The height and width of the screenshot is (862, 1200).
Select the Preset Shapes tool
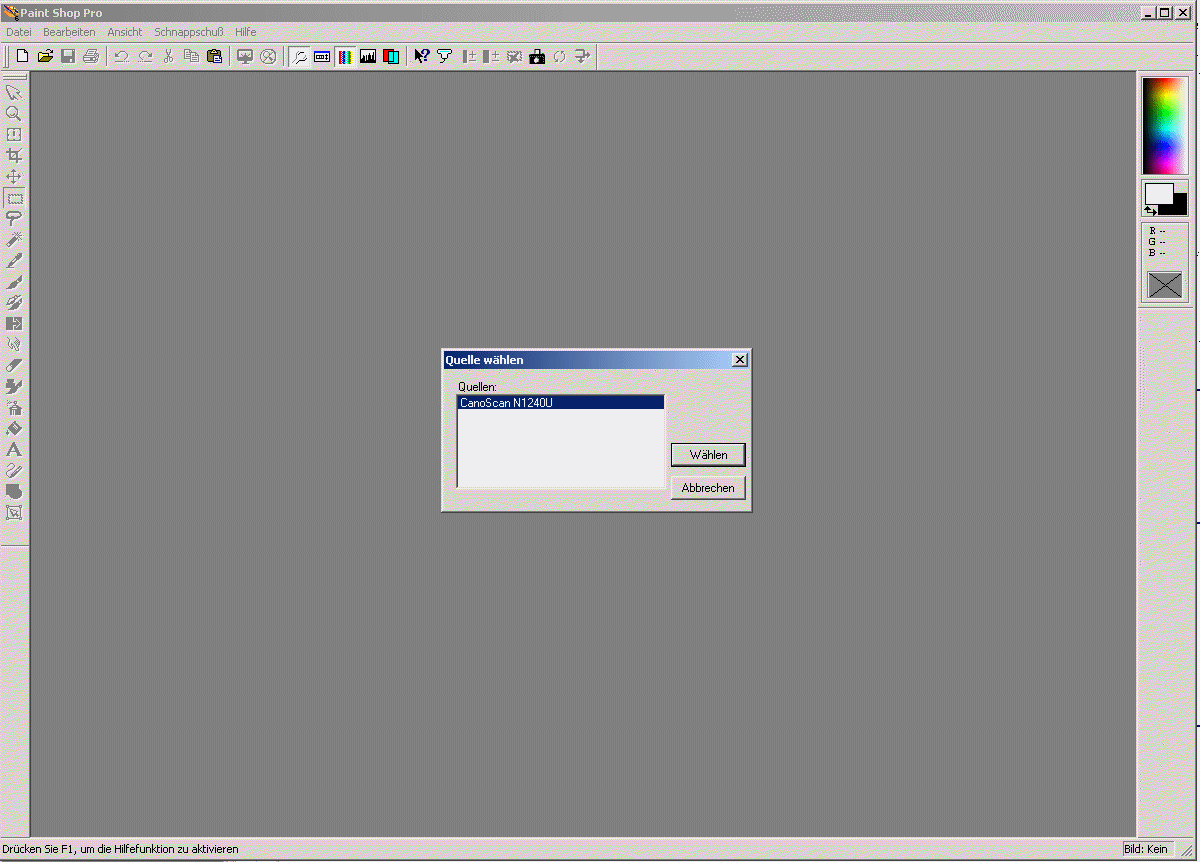tap(14, 491)
